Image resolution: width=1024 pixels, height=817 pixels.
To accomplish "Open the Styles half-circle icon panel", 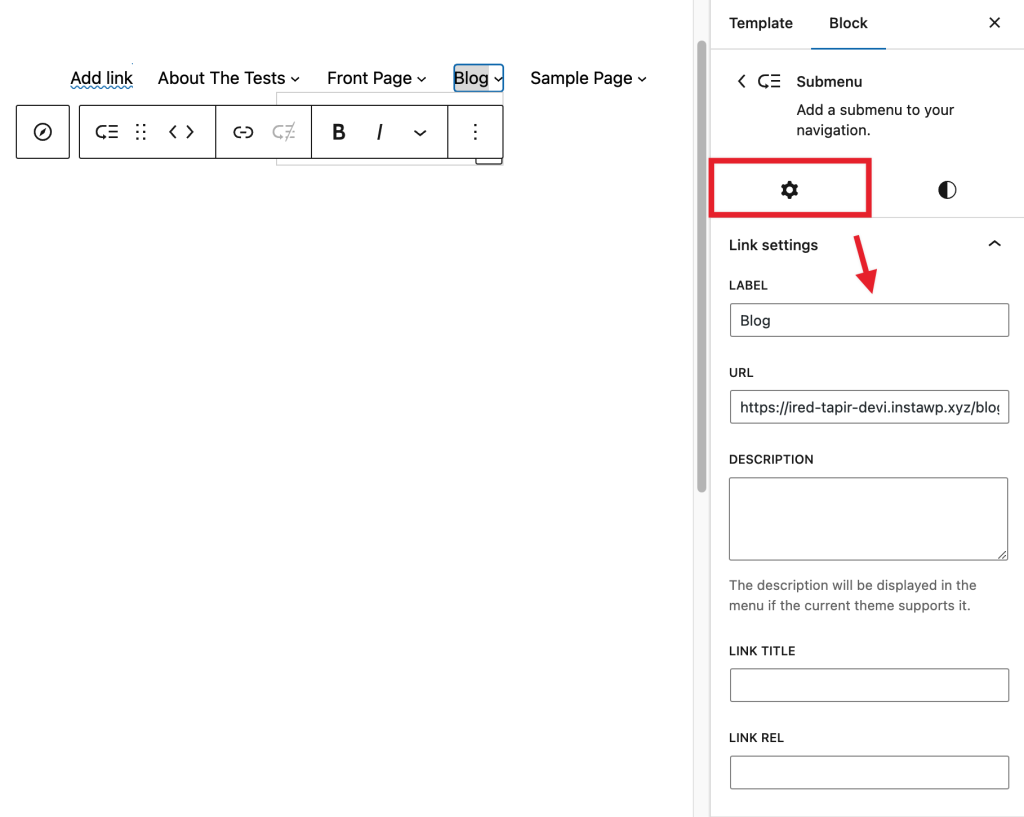I will coord(946,189).
